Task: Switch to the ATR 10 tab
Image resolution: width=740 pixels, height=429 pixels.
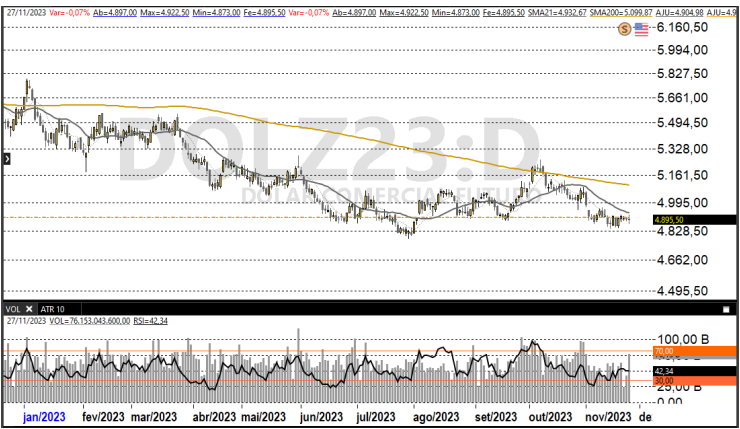Action: tap(52, 309)
